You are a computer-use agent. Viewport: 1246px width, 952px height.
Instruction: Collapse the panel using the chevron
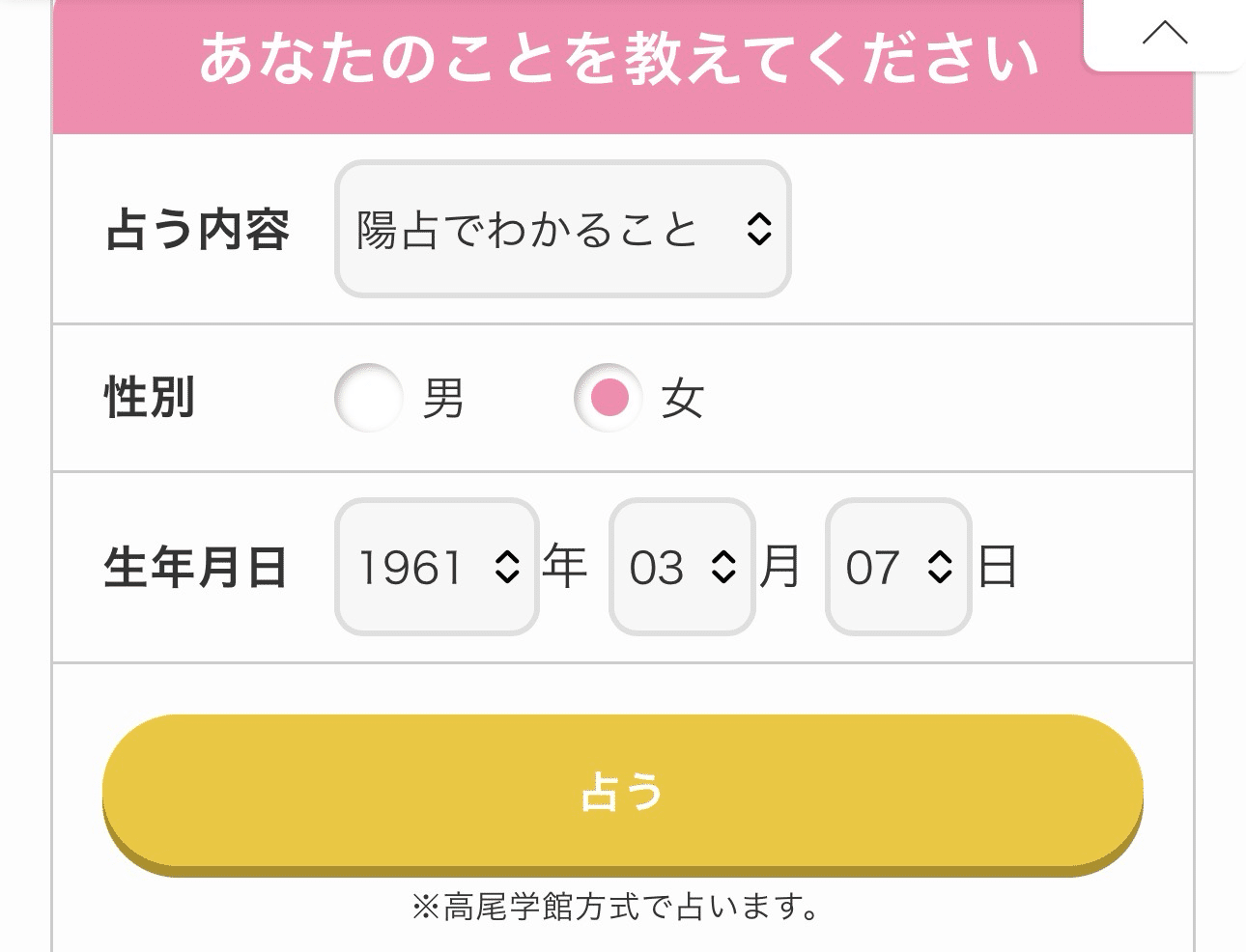pos(1165,34)
